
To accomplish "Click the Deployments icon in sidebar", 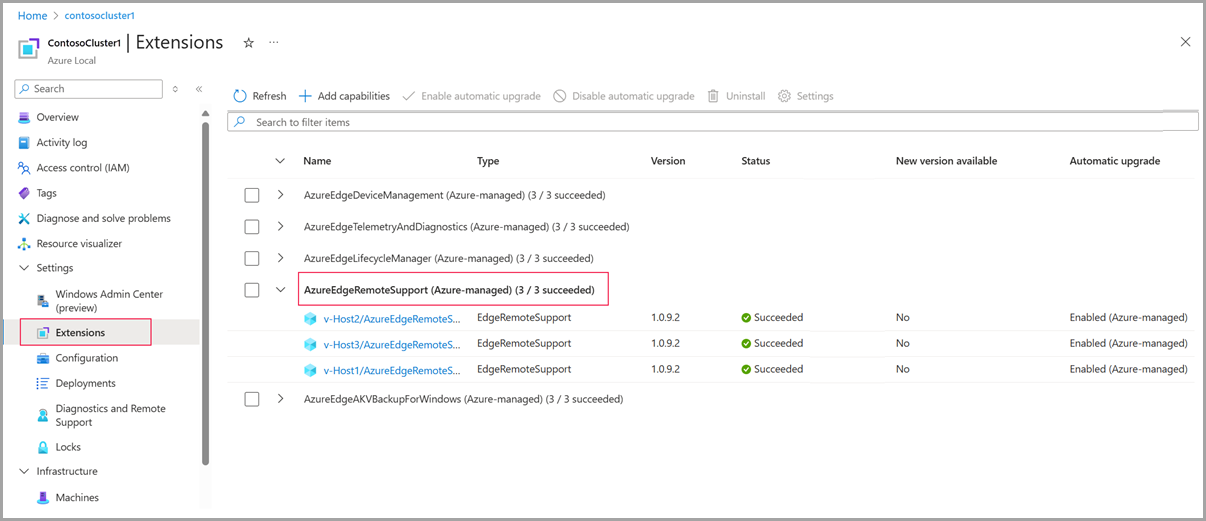I will coord(43,383).
